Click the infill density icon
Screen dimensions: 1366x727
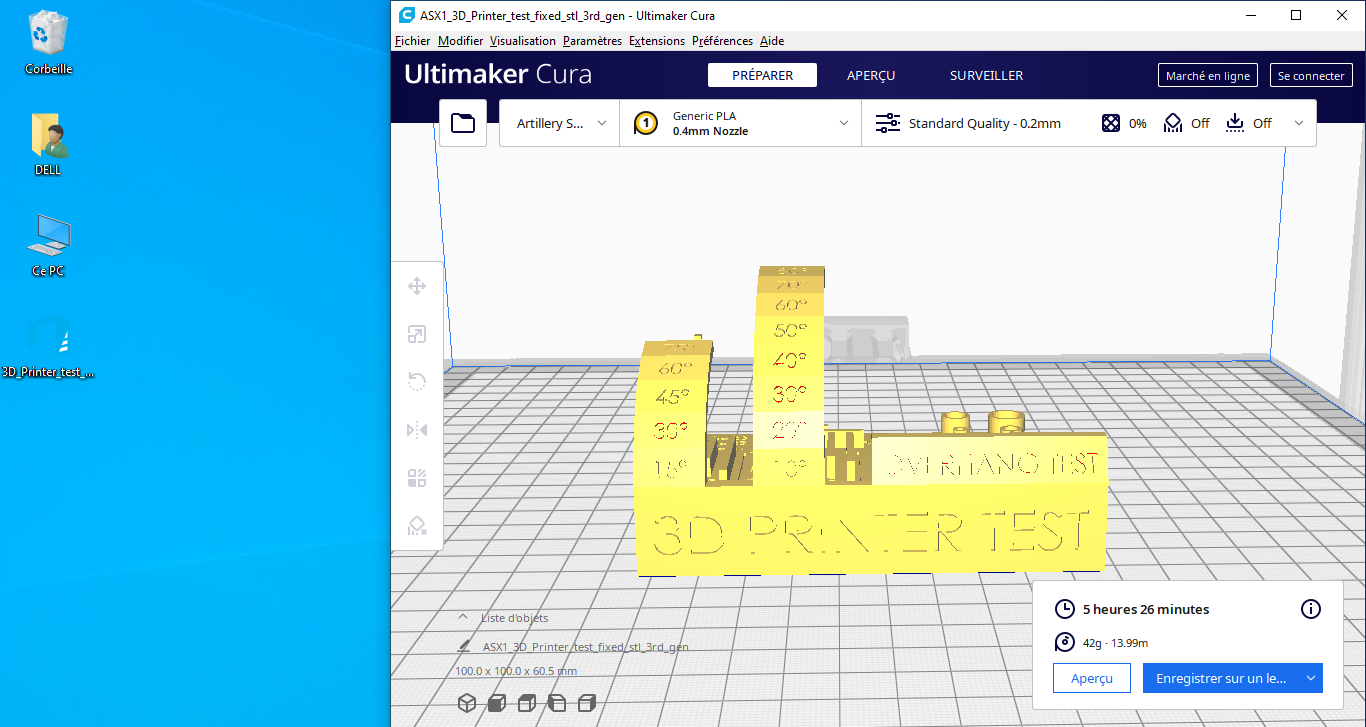pyautogui.click(x=1110, y=123)
